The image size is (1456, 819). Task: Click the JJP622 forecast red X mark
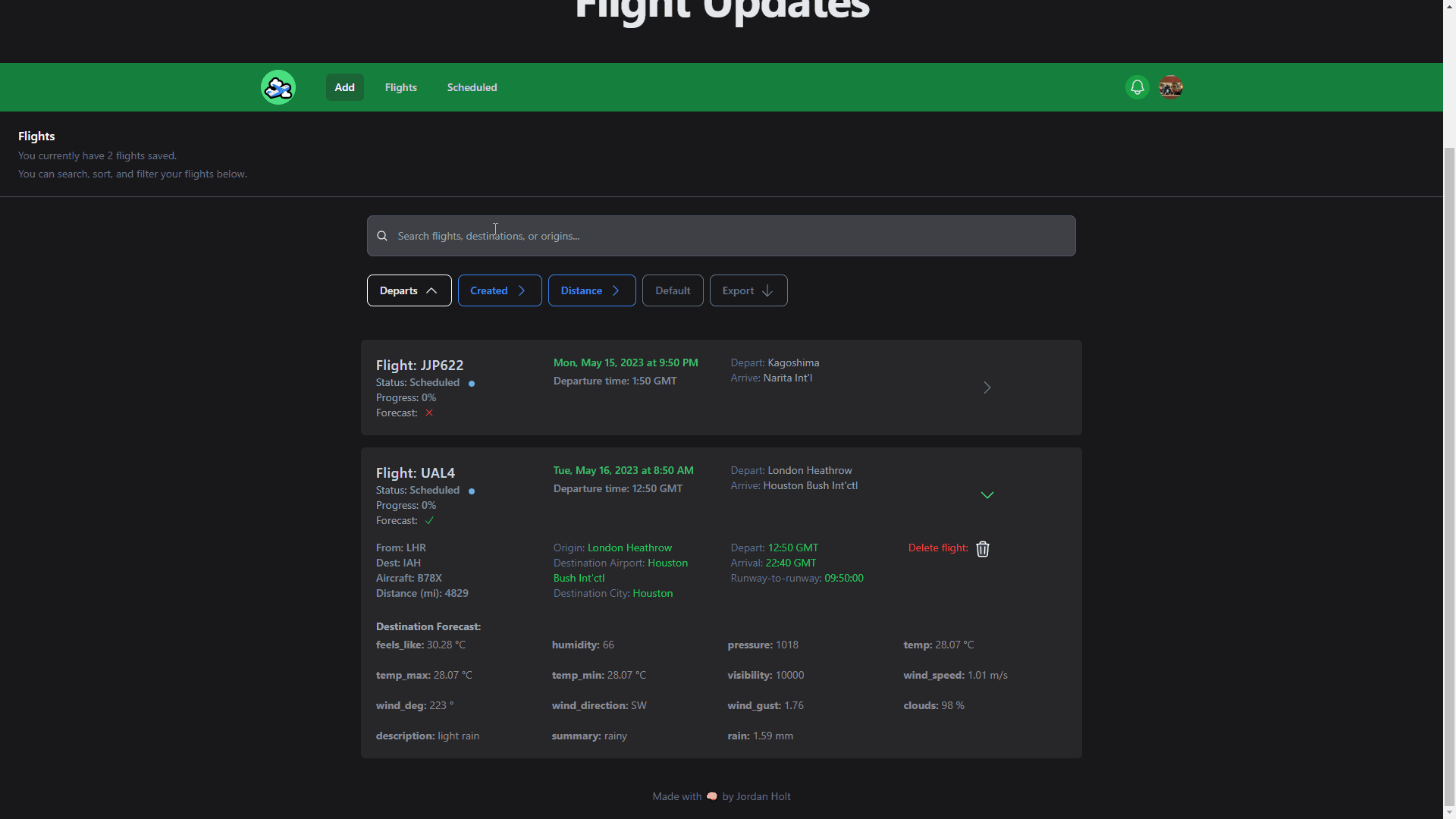429,413
